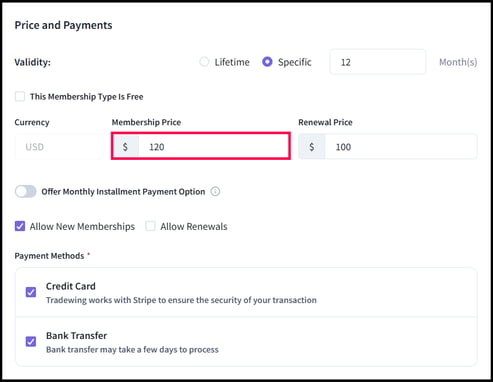
Task: Click the dollar sign in Renewal Price
Action: 312,147
